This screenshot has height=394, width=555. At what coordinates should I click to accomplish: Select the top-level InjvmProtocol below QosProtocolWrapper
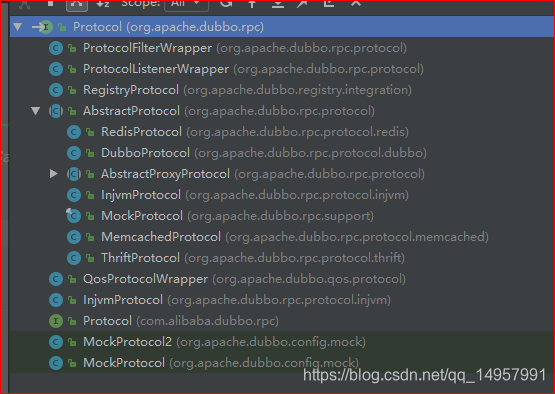pyautogui.click(x=282, y=300)
